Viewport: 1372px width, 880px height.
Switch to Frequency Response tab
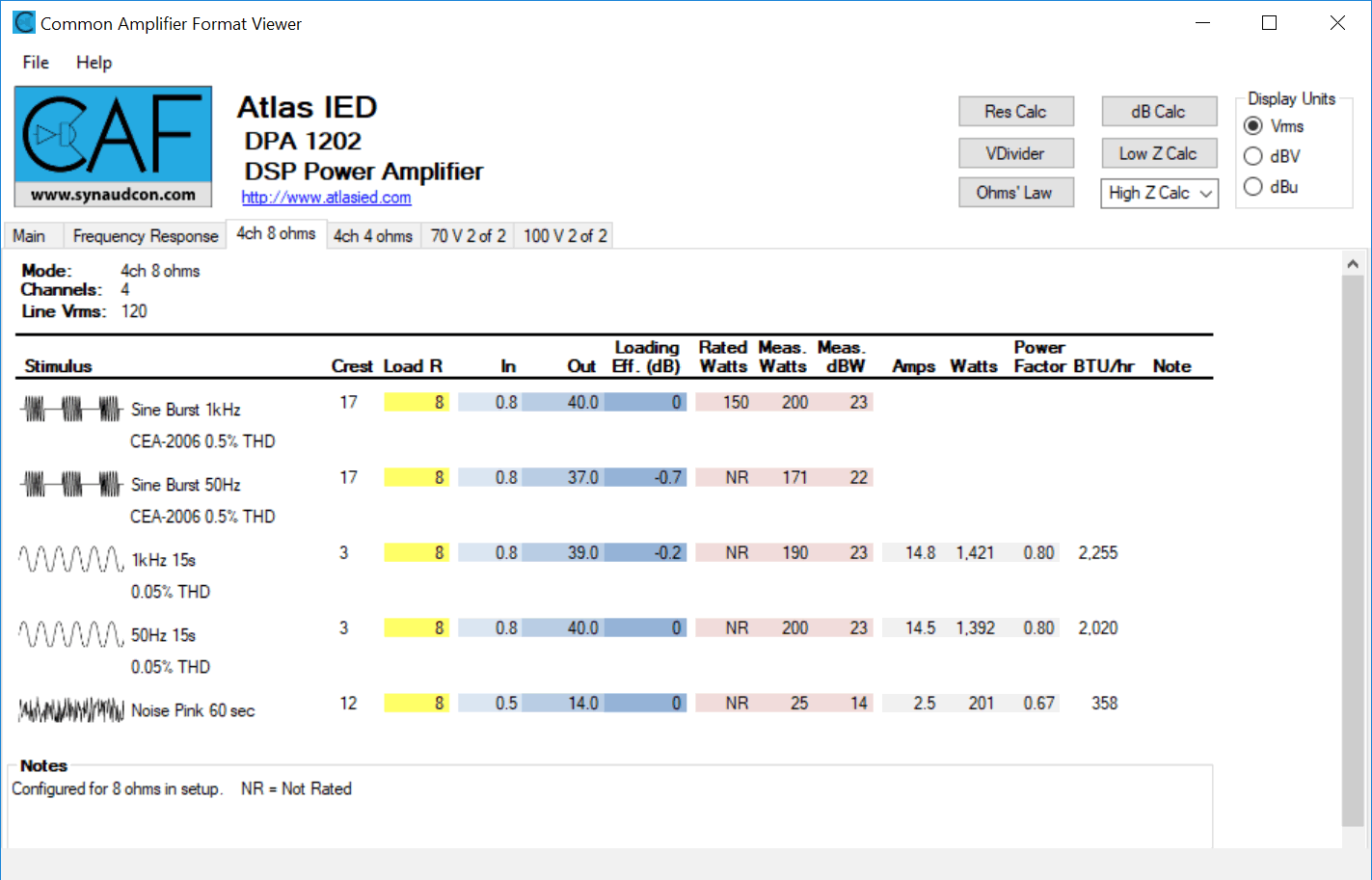click(146, 236)
